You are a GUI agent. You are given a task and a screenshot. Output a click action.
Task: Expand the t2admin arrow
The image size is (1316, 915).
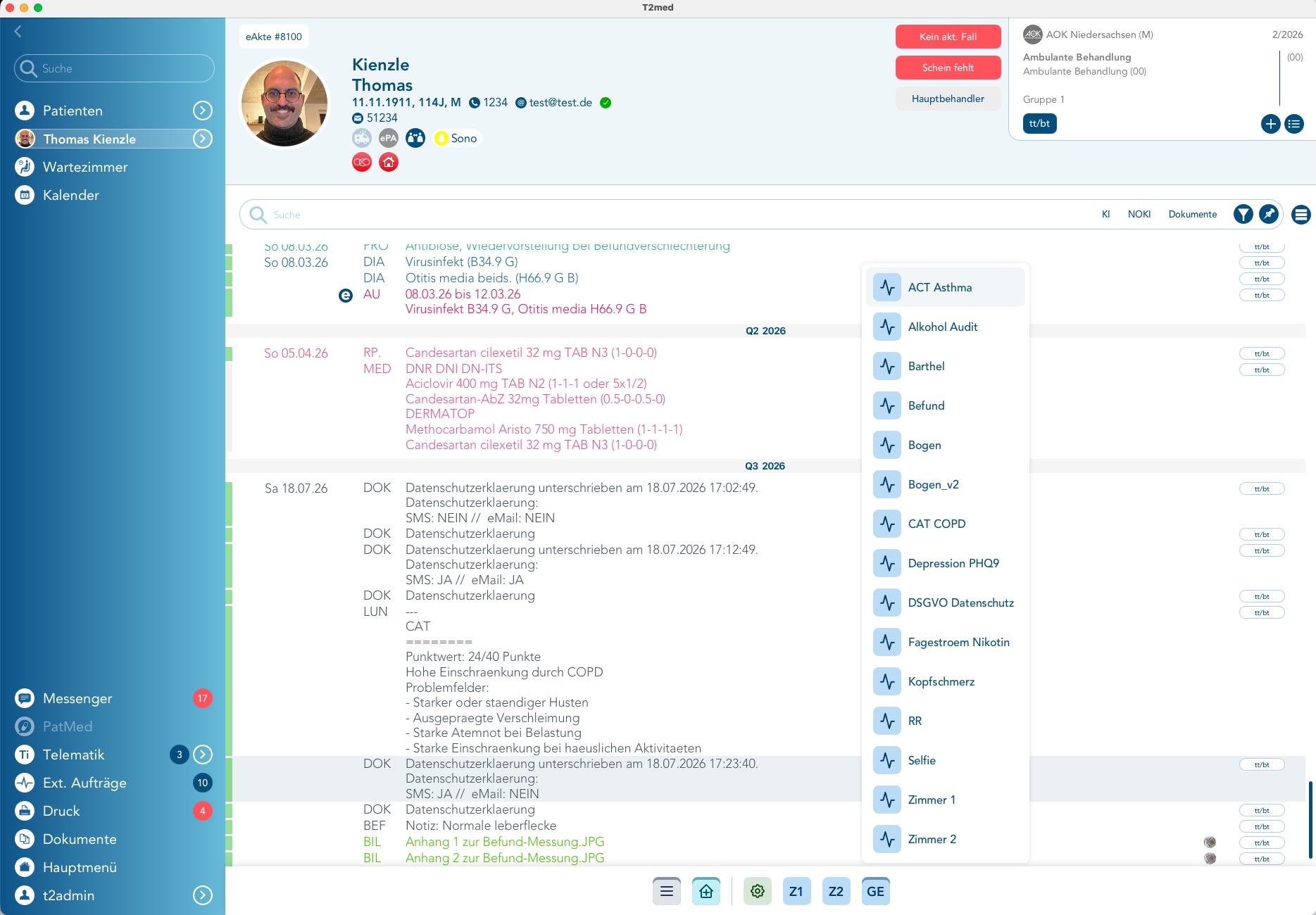[203, 895]
